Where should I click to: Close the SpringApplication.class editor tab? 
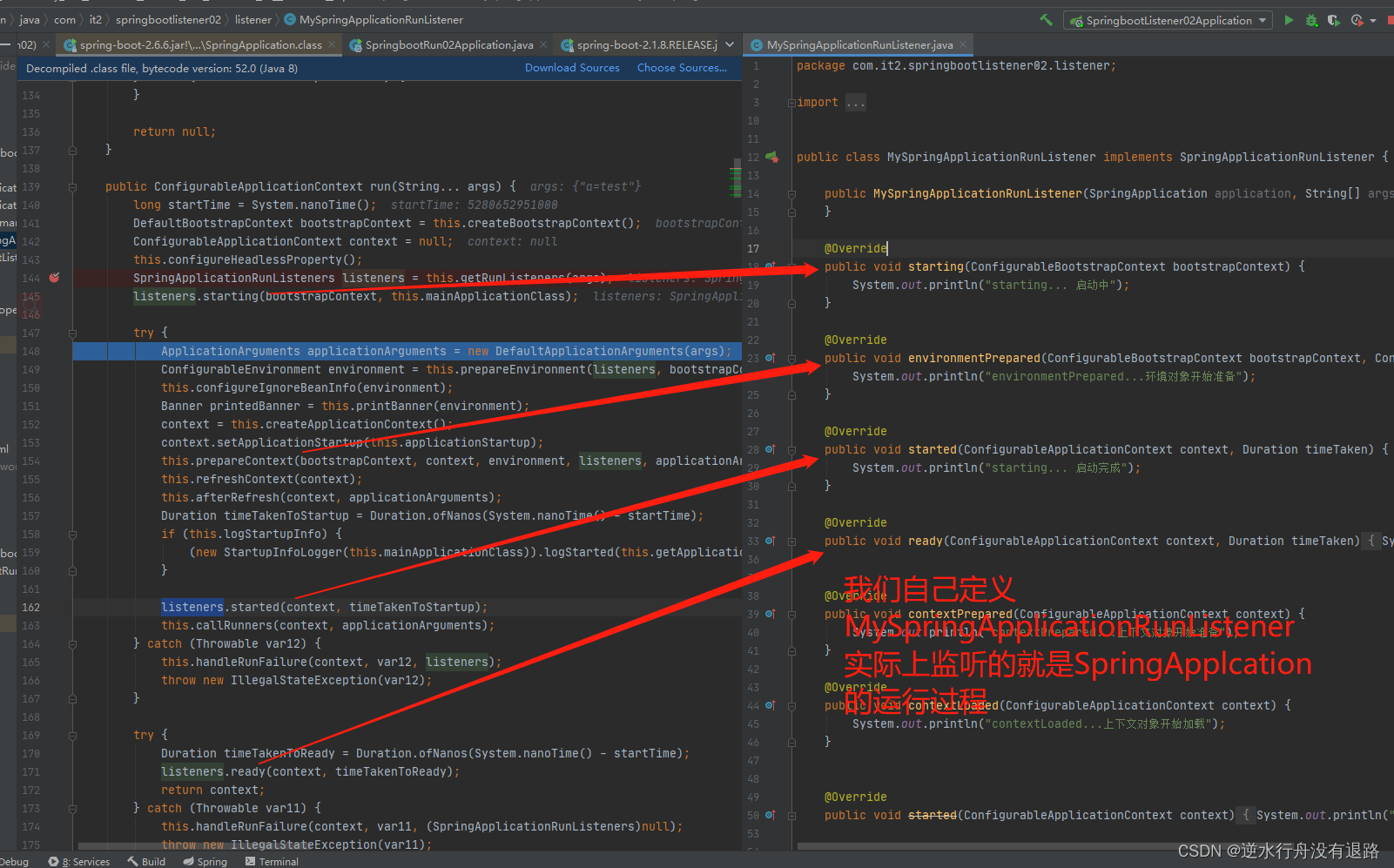tap(332, 45)
